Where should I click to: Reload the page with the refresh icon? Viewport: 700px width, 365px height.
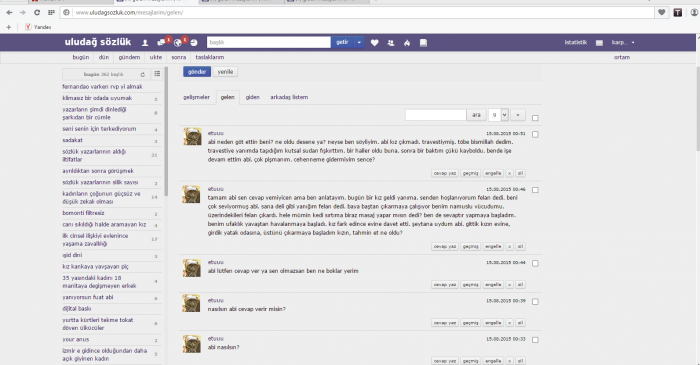pos(37,12)
